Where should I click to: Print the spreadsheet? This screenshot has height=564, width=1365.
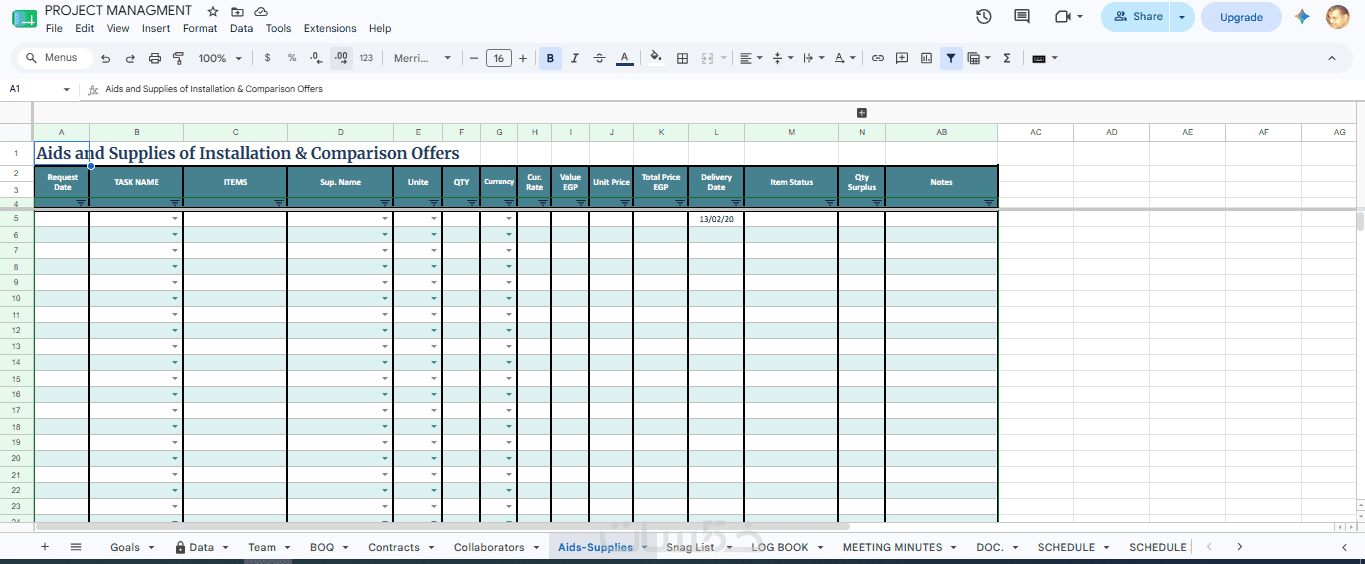(x=155, y=58)
